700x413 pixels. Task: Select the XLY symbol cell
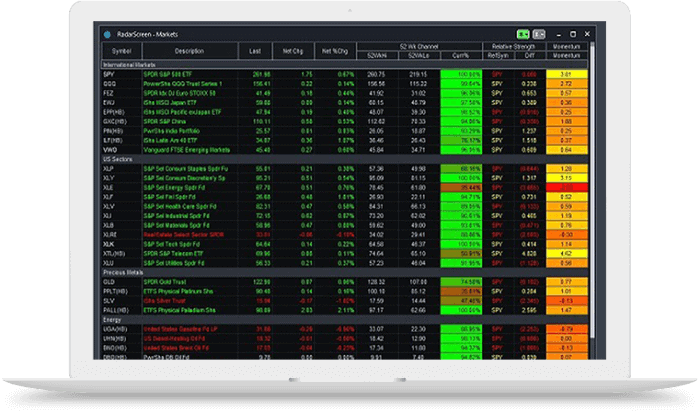click(x=121, y=178)
